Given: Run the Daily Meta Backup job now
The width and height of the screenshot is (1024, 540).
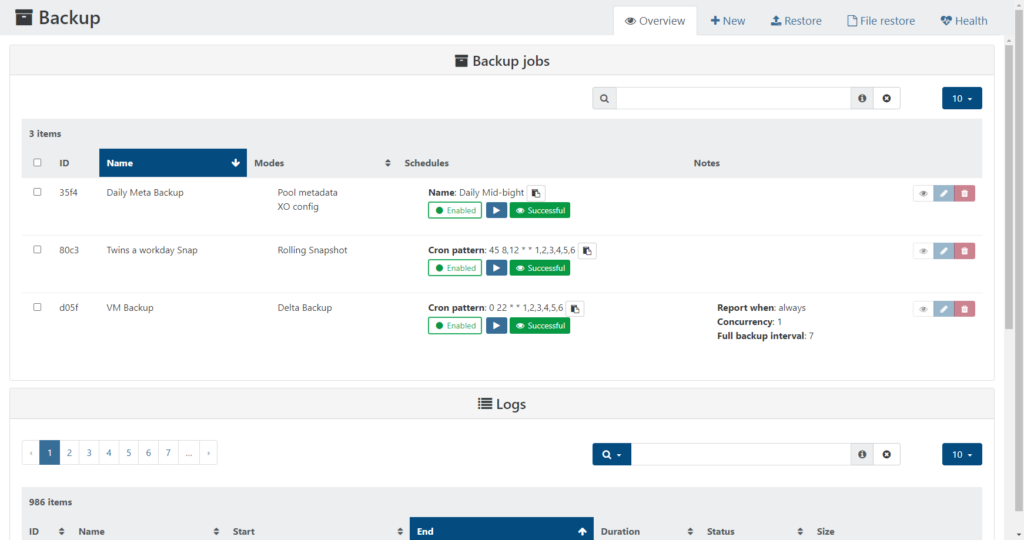Looking at the screenshot, I should [496, 210].
